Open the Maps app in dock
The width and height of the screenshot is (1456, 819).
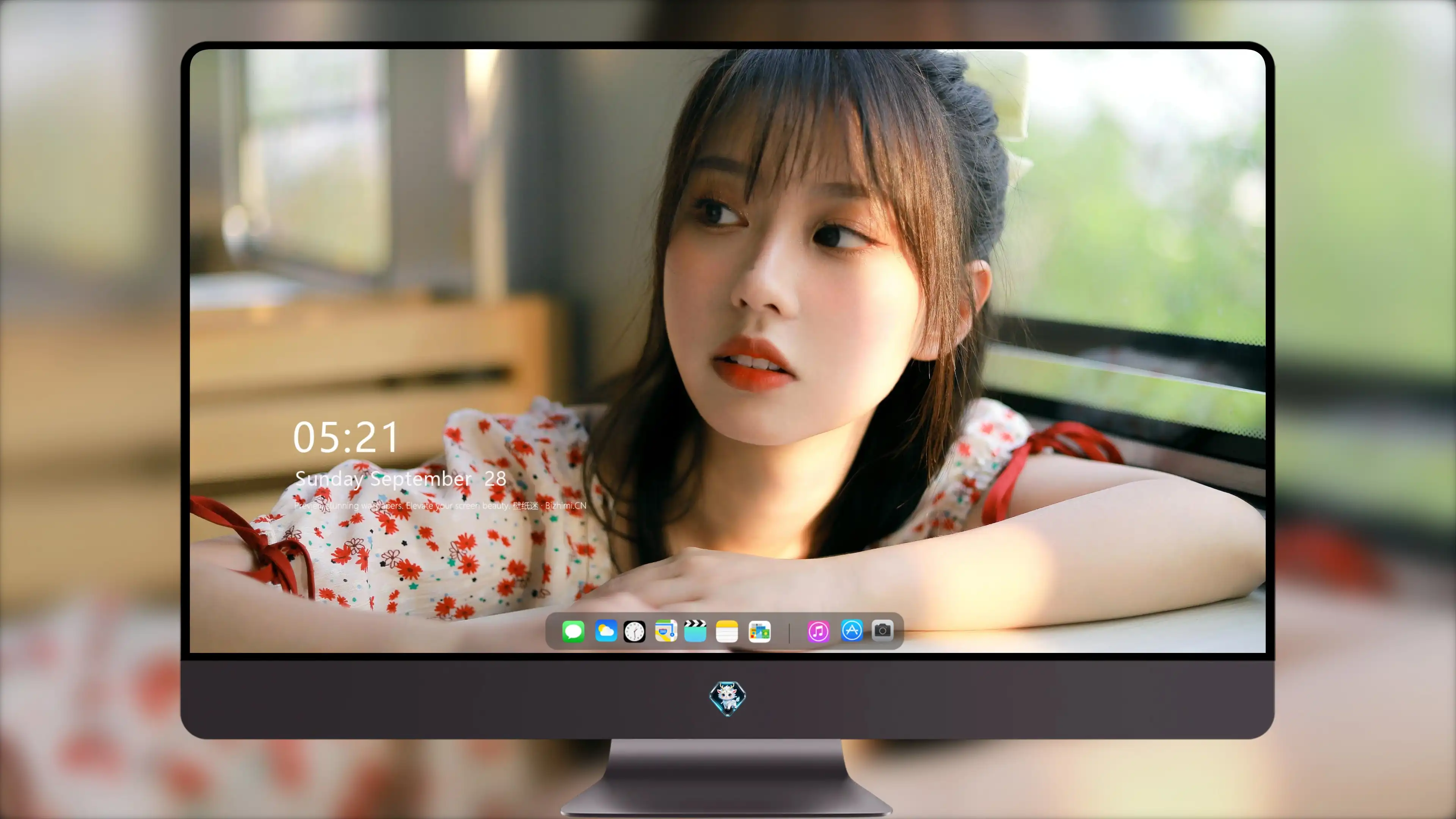click(x=666, y=631)
